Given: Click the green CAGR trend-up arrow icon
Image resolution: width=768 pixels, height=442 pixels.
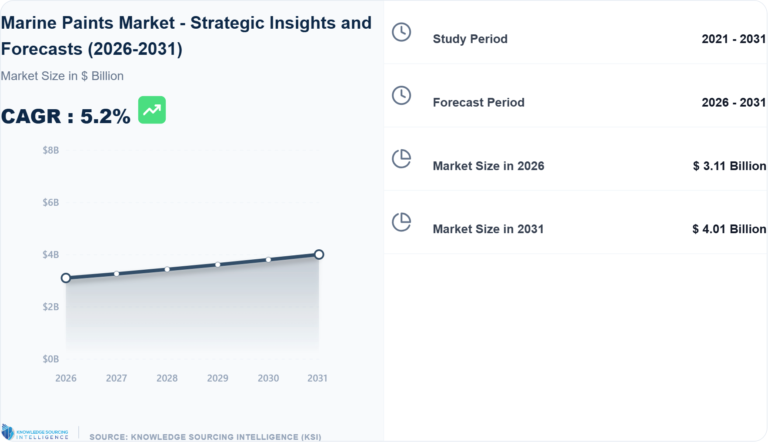Looking at the screenshot, I should 152,110.
